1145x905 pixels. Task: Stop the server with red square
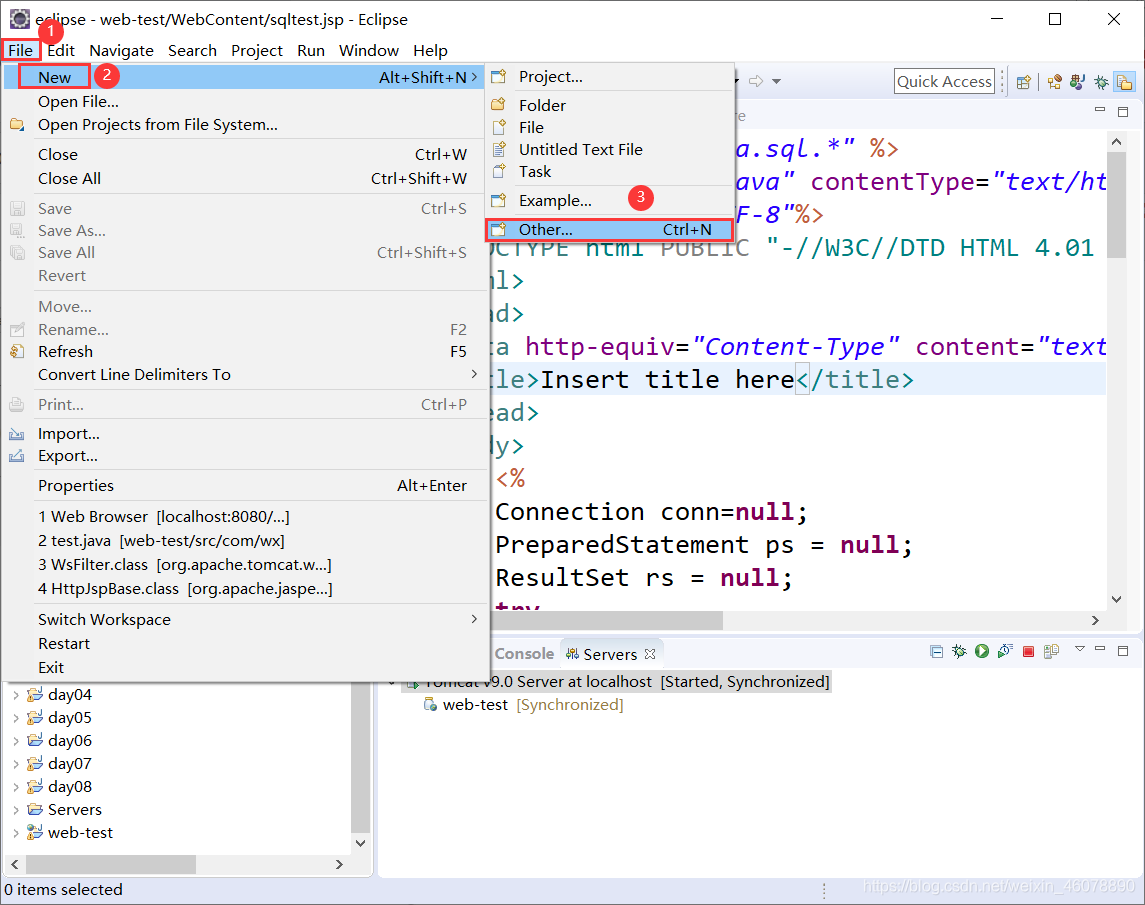coord(1028,652)
